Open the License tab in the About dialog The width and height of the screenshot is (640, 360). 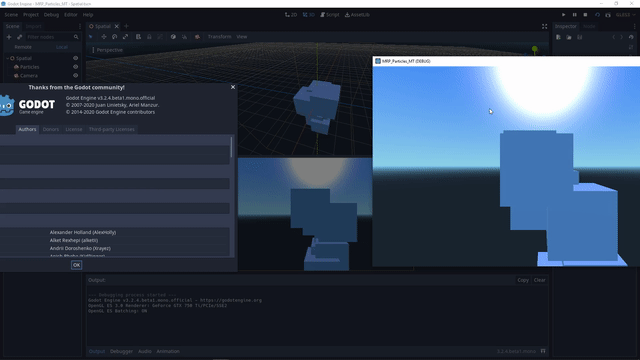(x=74, y=129)
